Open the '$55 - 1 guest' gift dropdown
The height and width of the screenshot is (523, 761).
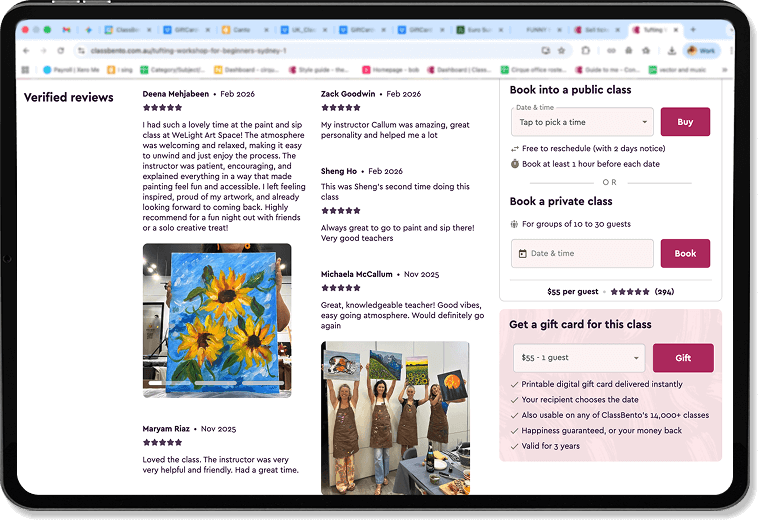click(x=579, y=358)
